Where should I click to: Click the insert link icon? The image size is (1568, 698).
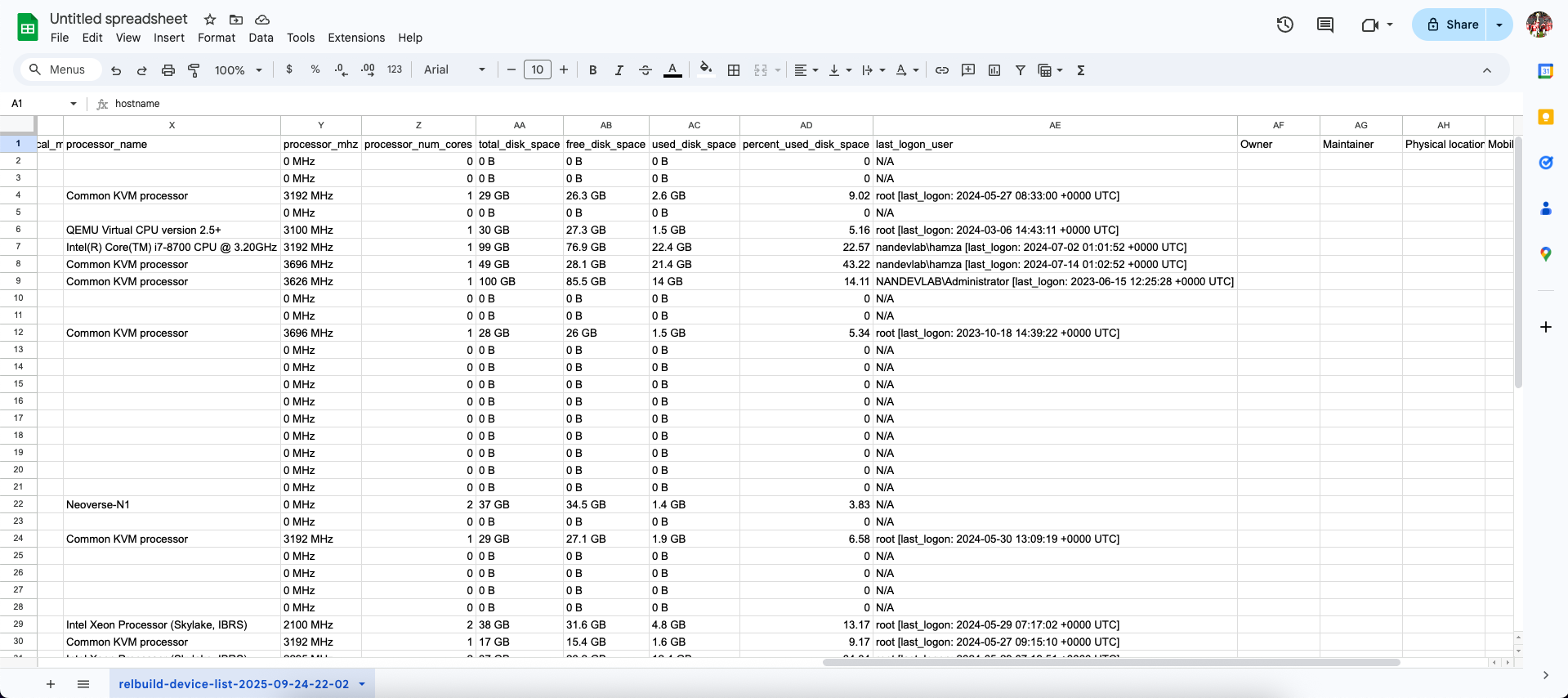(941, 70)
